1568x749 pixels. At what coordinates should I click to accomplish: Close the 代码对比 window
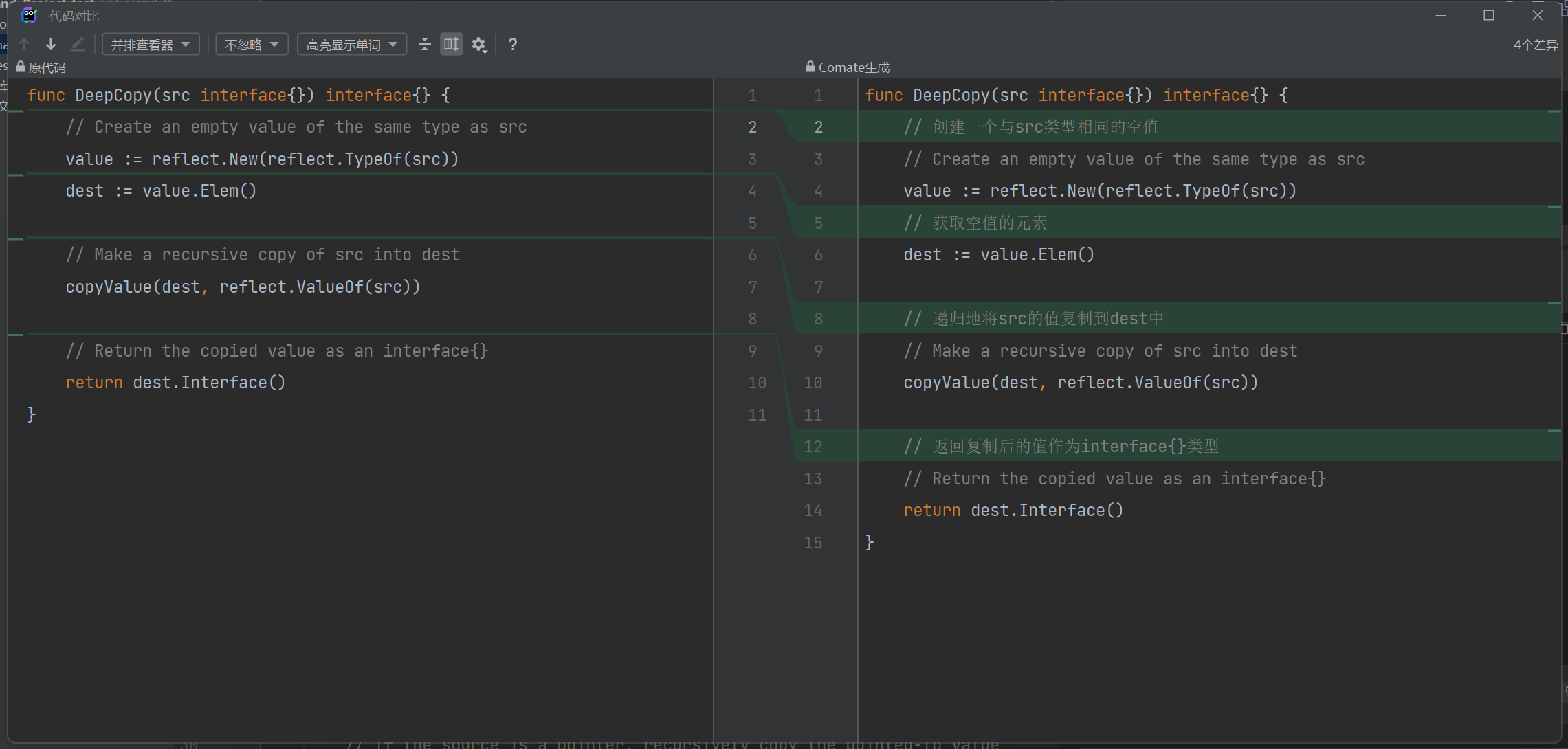[1538, 15]
